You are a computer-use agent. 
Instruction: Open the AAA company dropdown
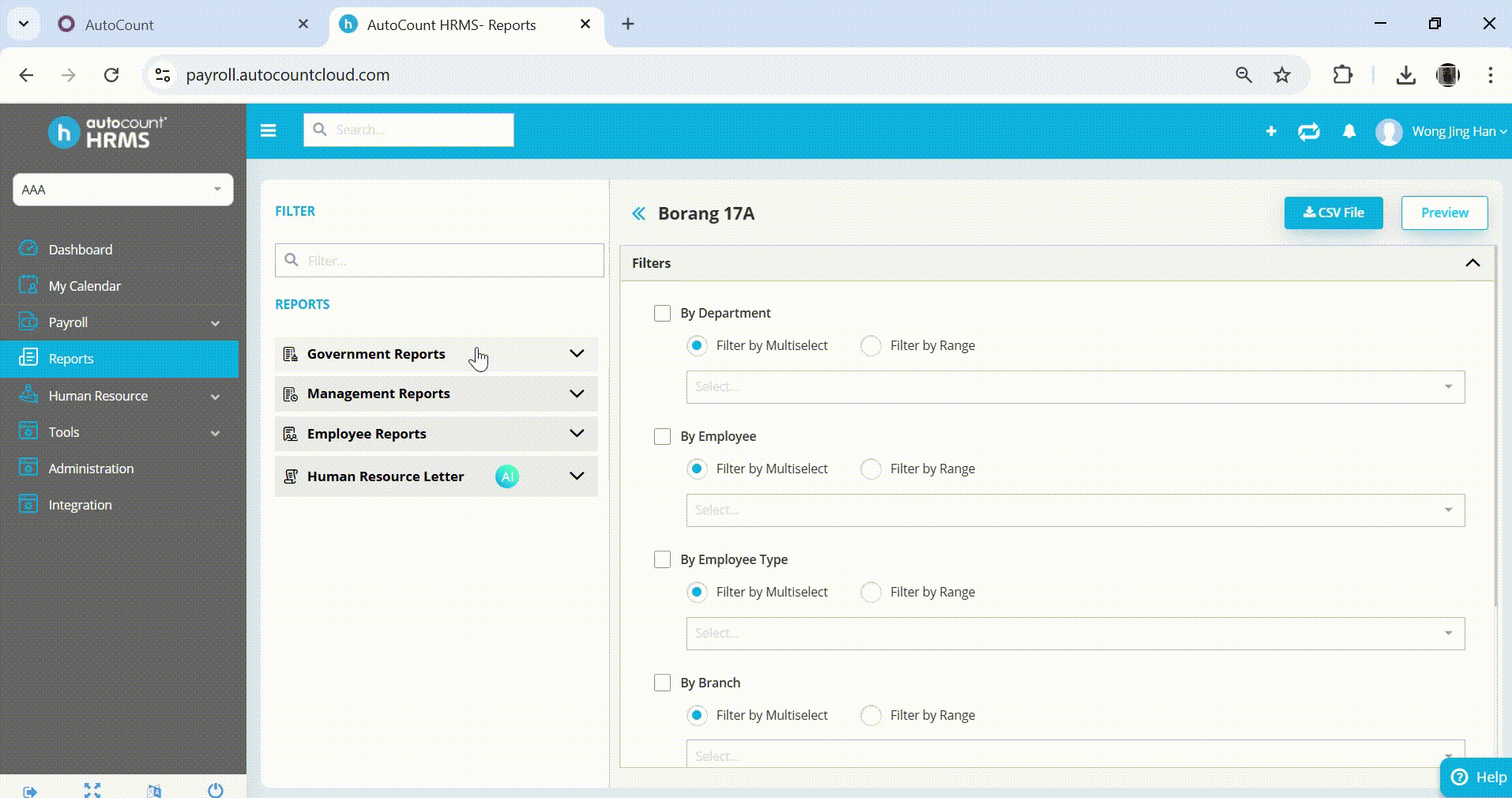pyautogui.click(x=122, y=190)
